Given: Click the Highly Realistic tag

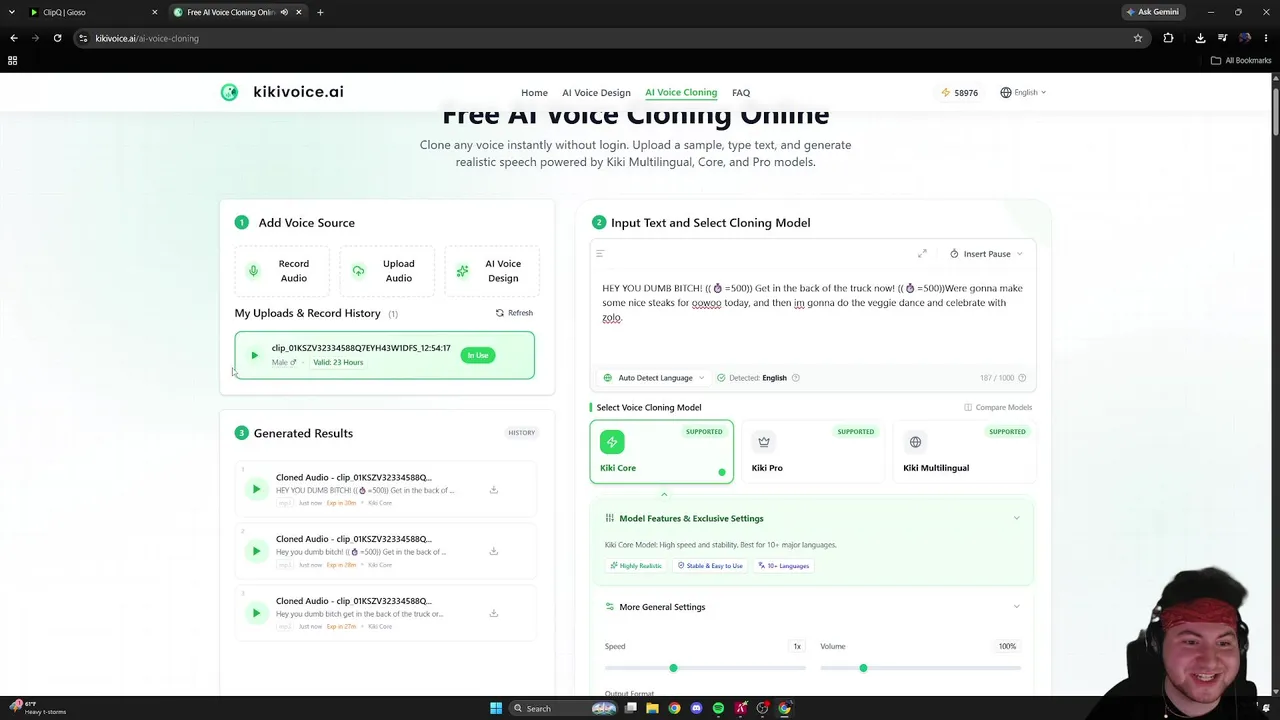Looking at the screenshot, I should [x=636, y=566].
